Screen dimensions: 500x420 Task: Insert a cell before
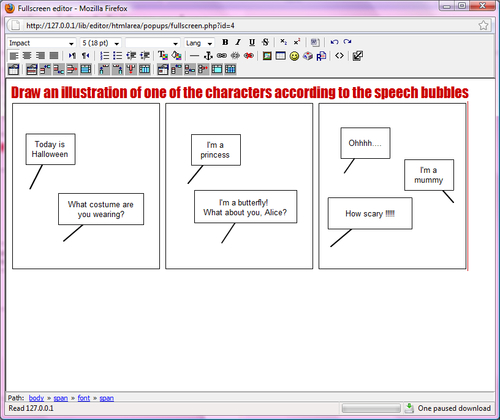pos(176,69)
